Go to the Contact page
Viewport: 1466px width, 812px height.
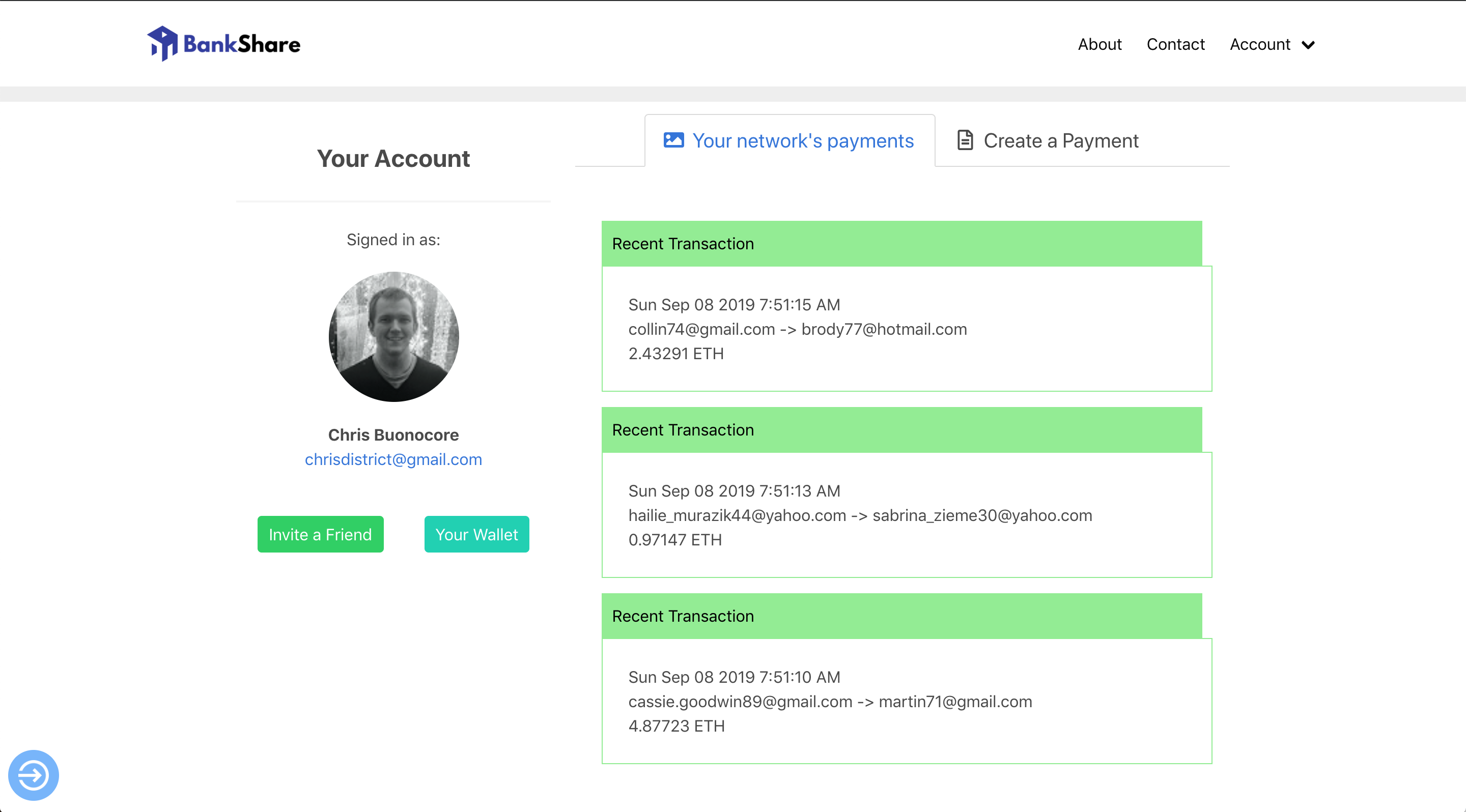[x=1175, y=44]
